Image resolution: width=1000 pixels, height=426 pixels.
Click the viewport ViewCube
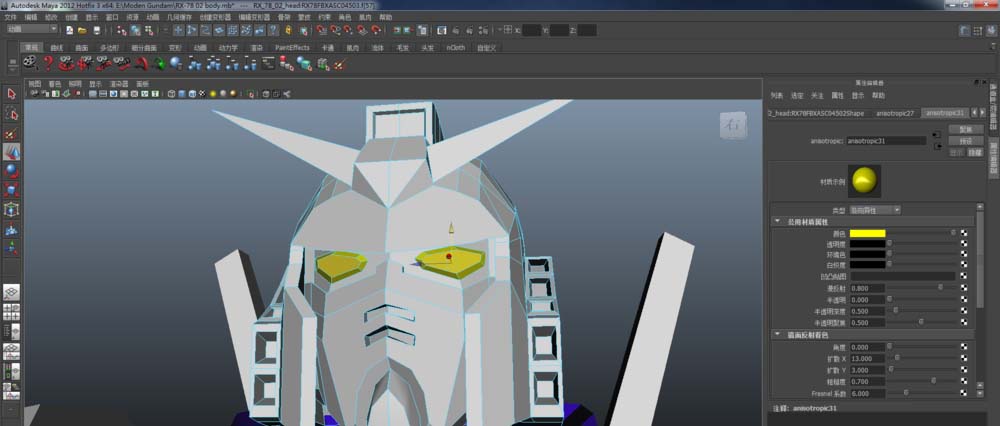click(x=732, y=126)
